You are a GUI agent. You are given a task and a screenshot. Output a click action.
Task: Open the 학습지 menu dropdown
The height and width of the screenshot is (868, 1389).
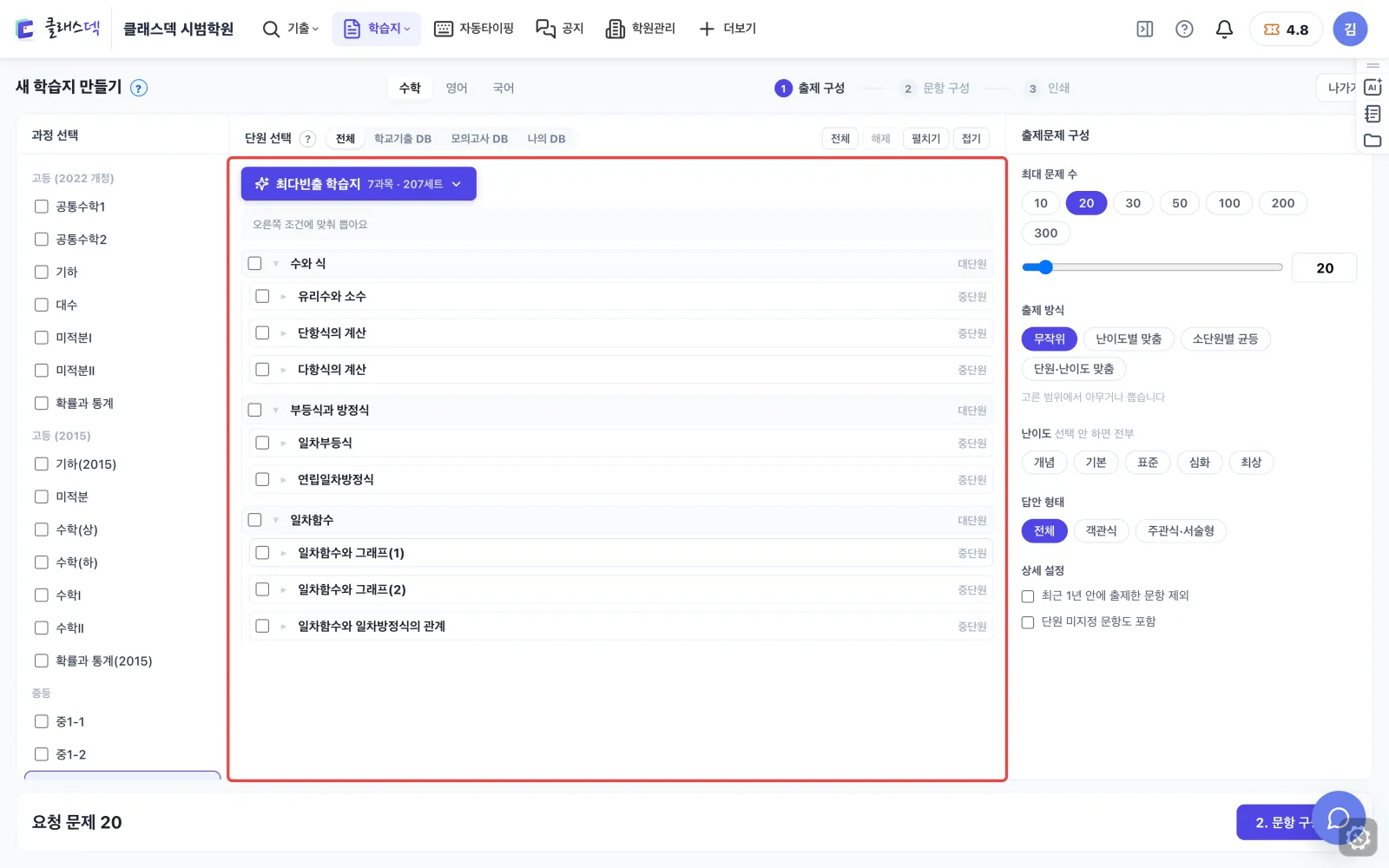pos(376,29)
